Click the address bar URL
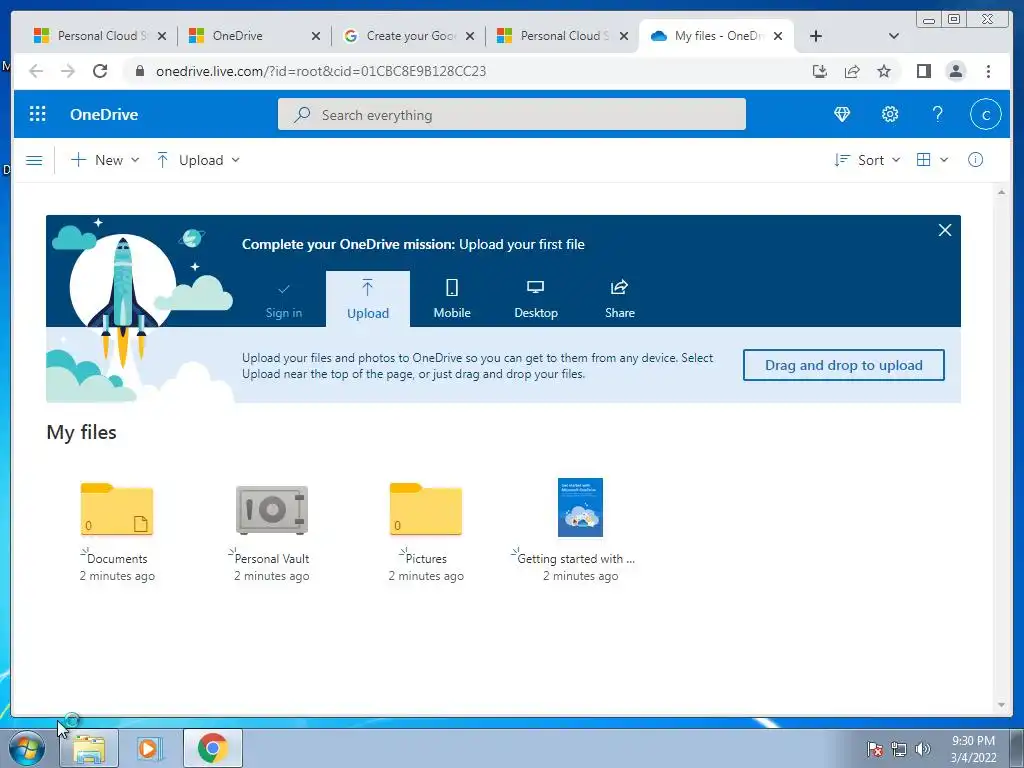 [321, 71]
